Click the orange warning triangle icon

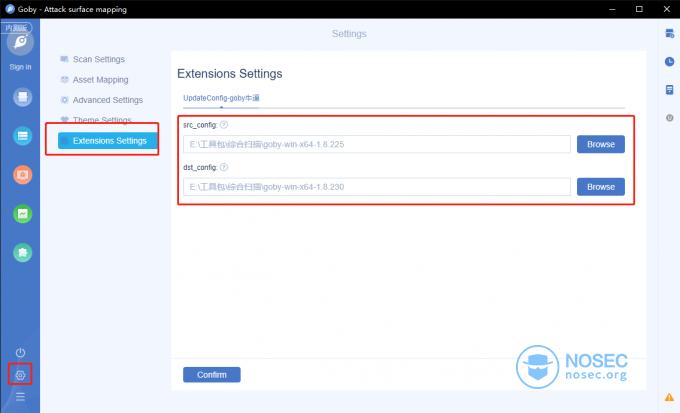(669, 397)
